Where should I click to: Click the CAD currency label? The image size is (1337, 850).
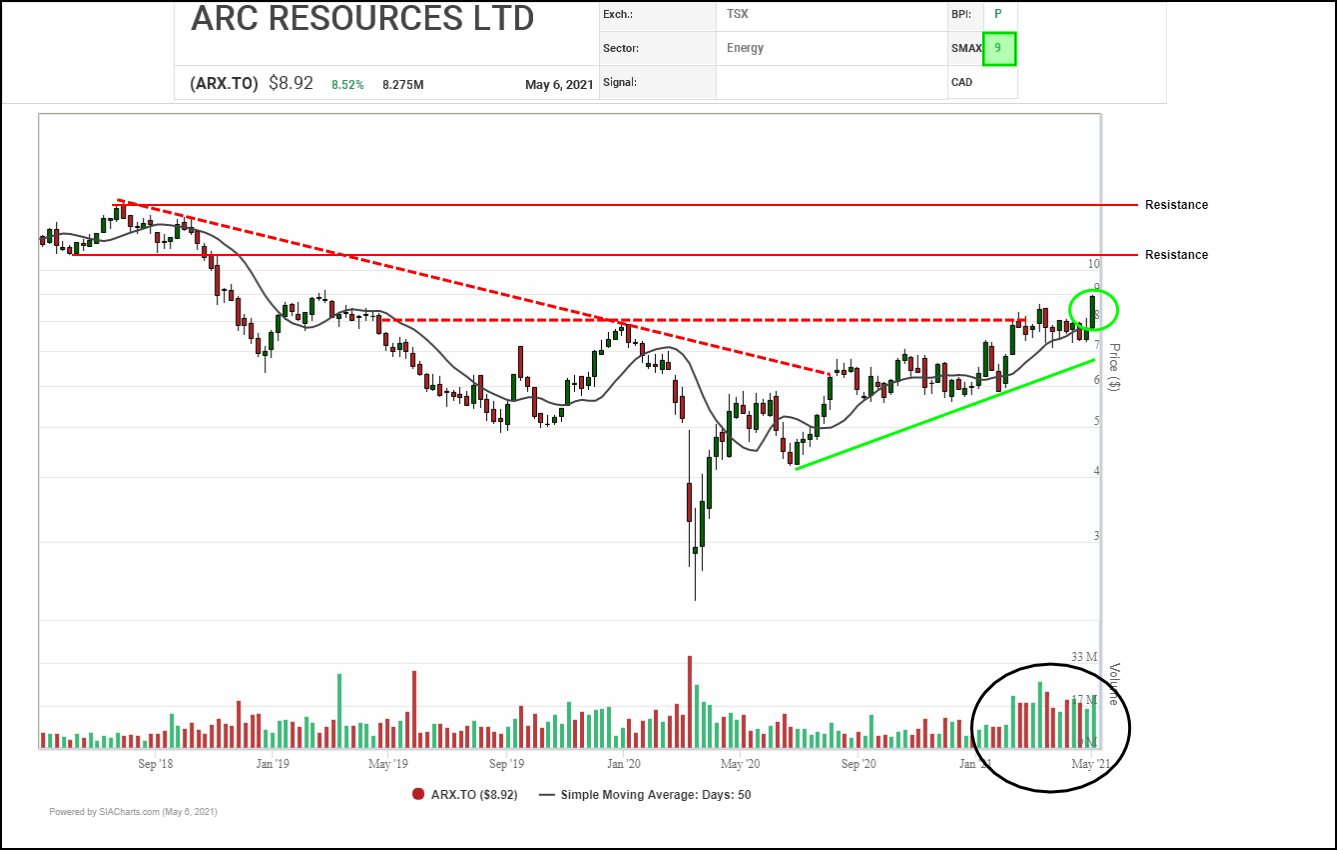click(x=961, y=82)
